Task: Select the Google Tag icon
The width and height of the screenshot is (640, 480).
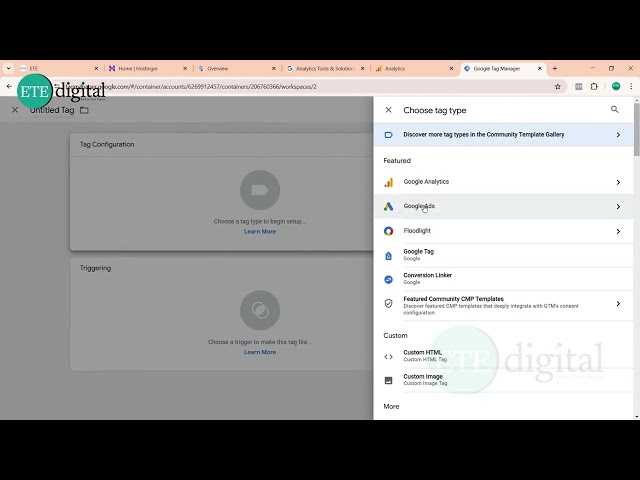Action: coord(389,256)
